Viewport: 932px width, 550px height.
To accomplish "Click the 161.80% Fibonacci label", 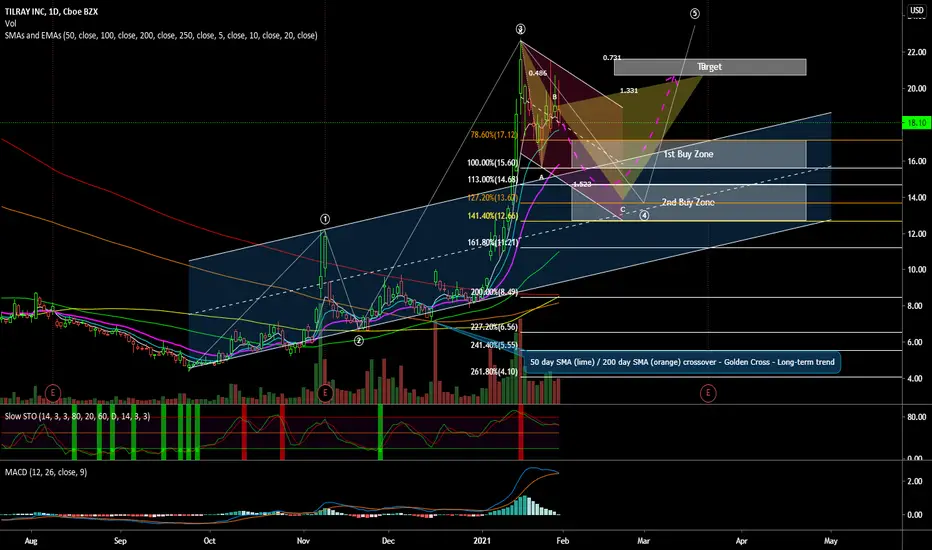I will coord(492,243).
